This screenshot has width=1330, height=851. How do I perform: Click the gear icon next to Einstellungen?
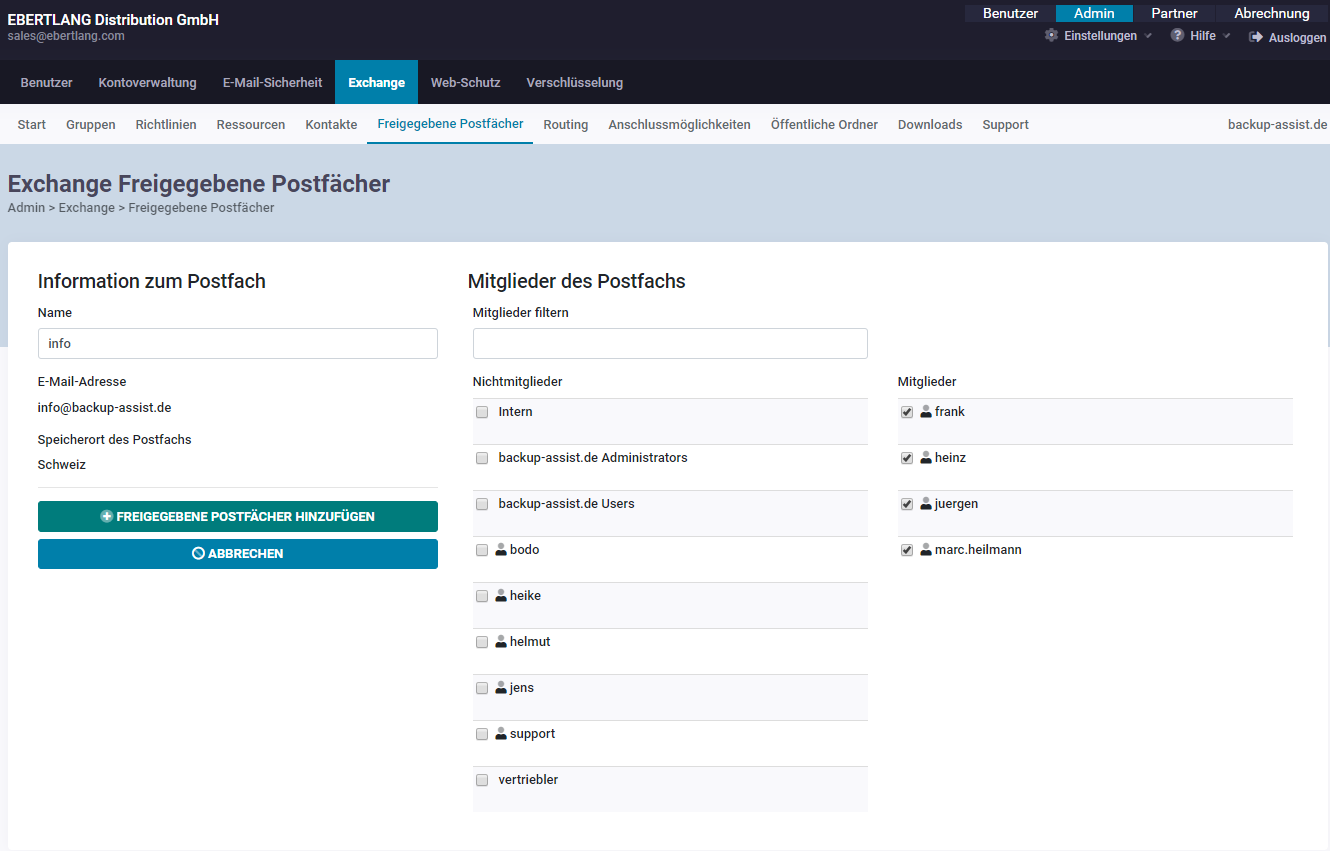pyautogui.click(x=1051, y=36)
